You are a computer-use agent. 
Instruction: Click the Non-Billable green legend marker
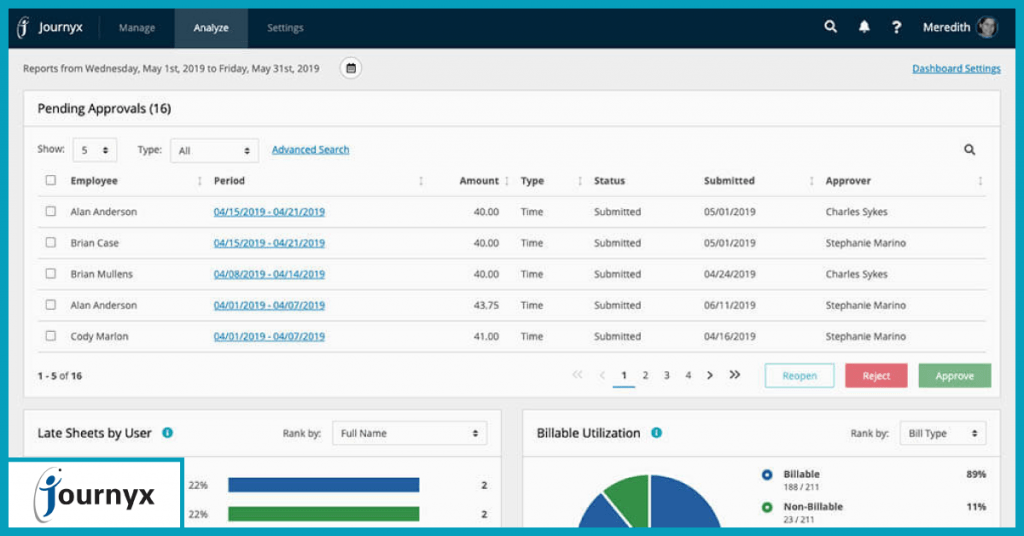coord(767,507)
